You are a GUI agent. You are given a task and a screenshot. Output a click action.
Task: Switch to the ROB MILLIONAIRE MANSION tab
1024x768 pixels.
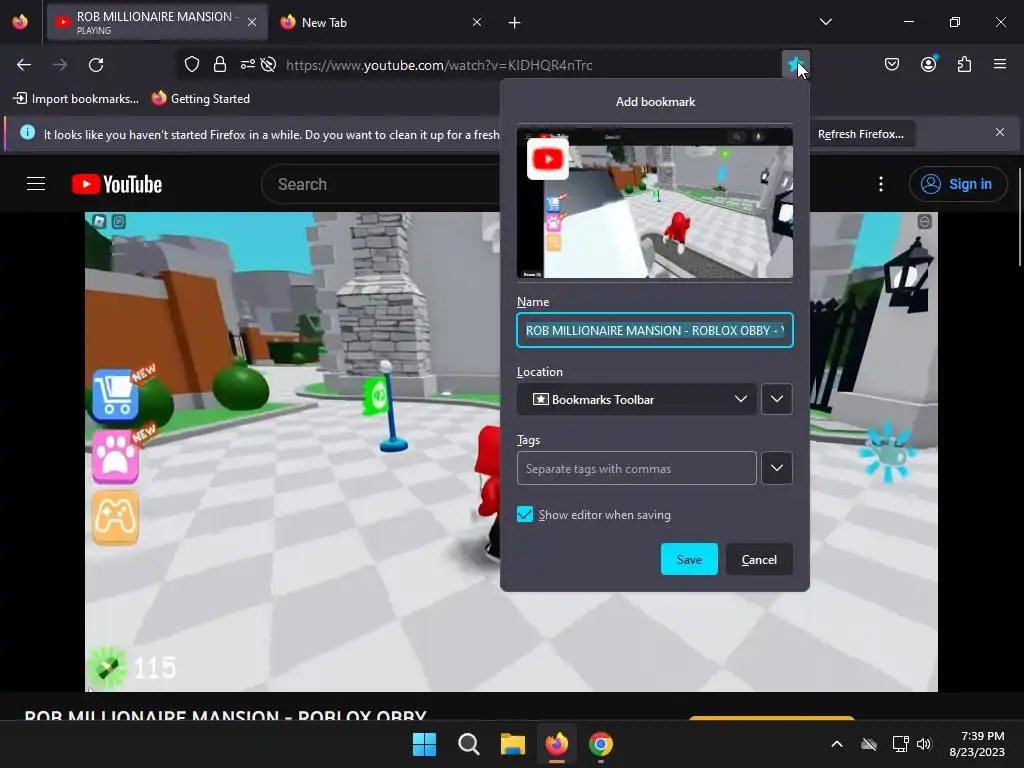point(157,22)
